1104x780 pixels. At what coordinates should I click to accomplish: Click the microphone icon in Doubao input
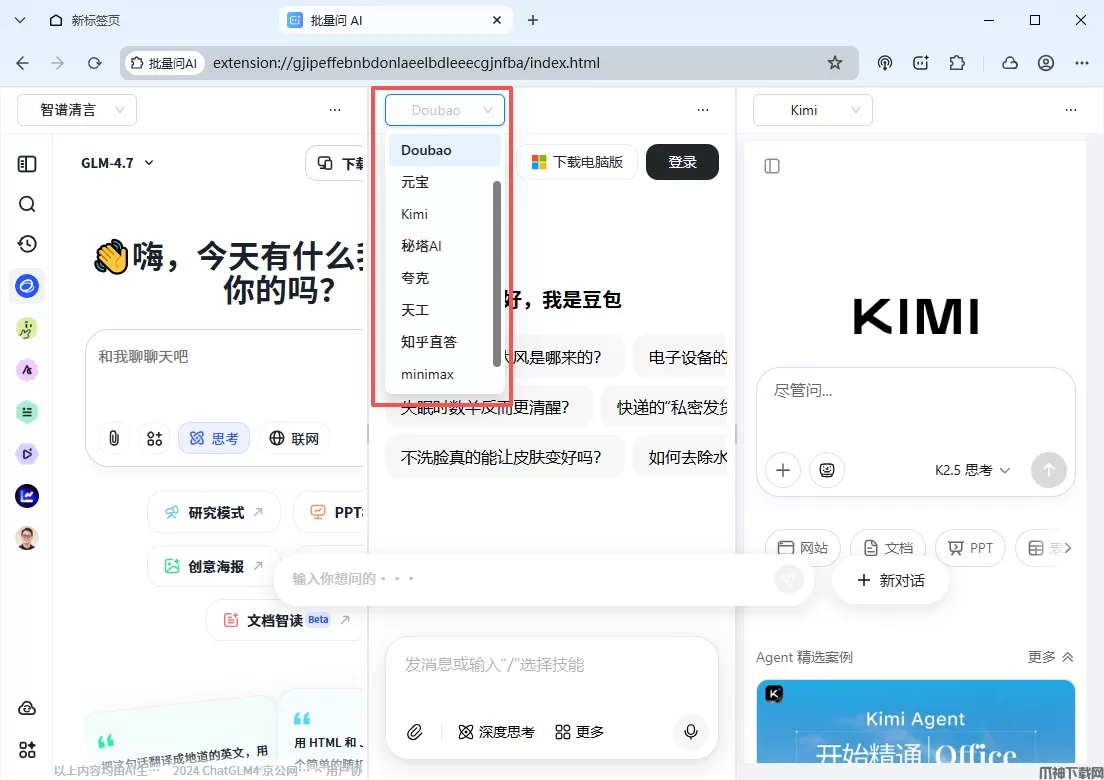[x=690, y=732]
